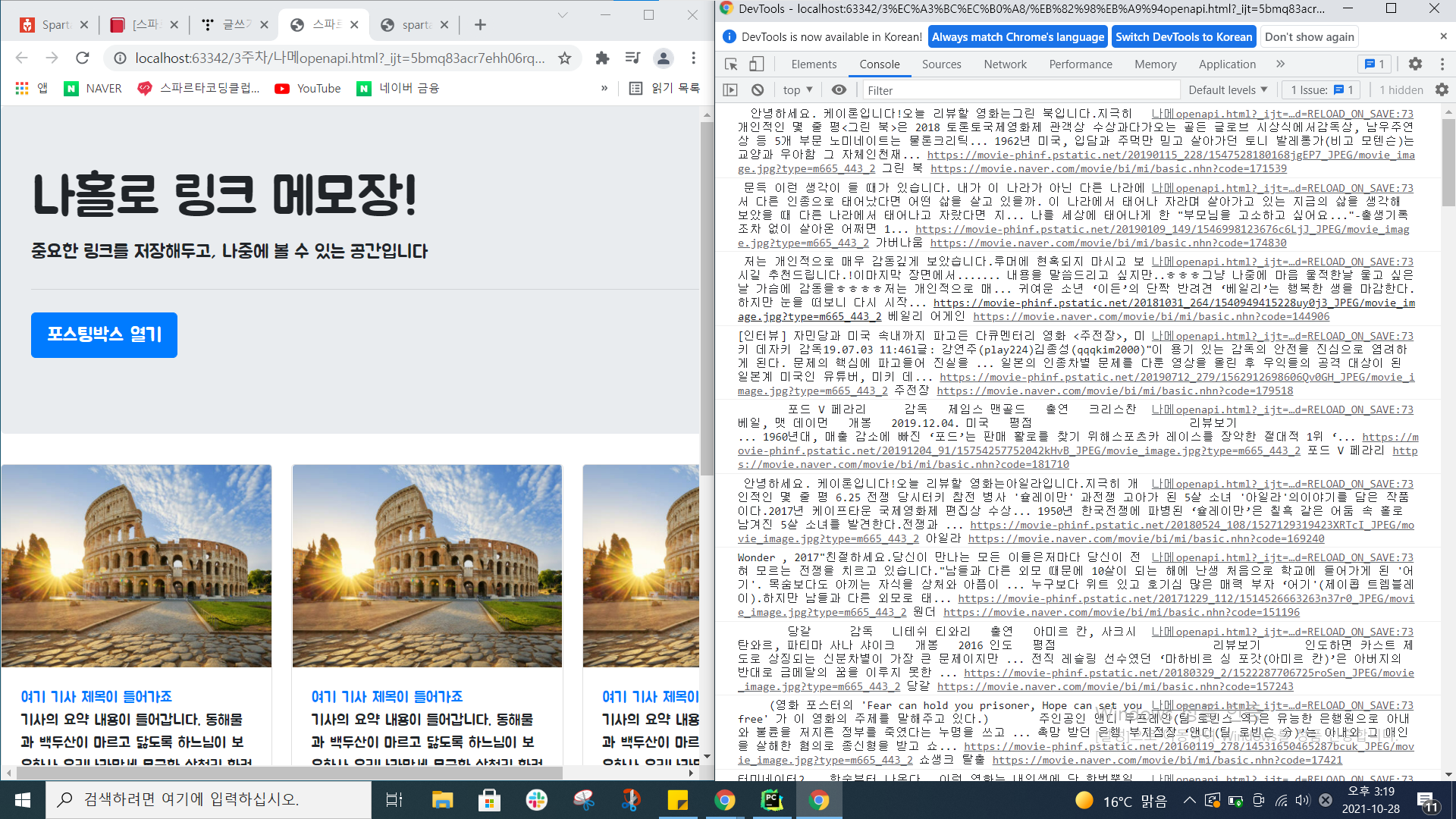This screenshot has height=819, width=1456.
Task: Show the console sidebar icon
Action: (x=730, y=89)
